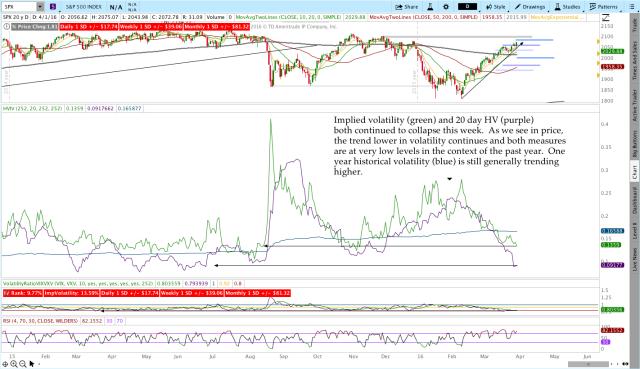Screen dimensions: 640x369
Task: Click the flask Edit Studies icon
Action: 430,7
